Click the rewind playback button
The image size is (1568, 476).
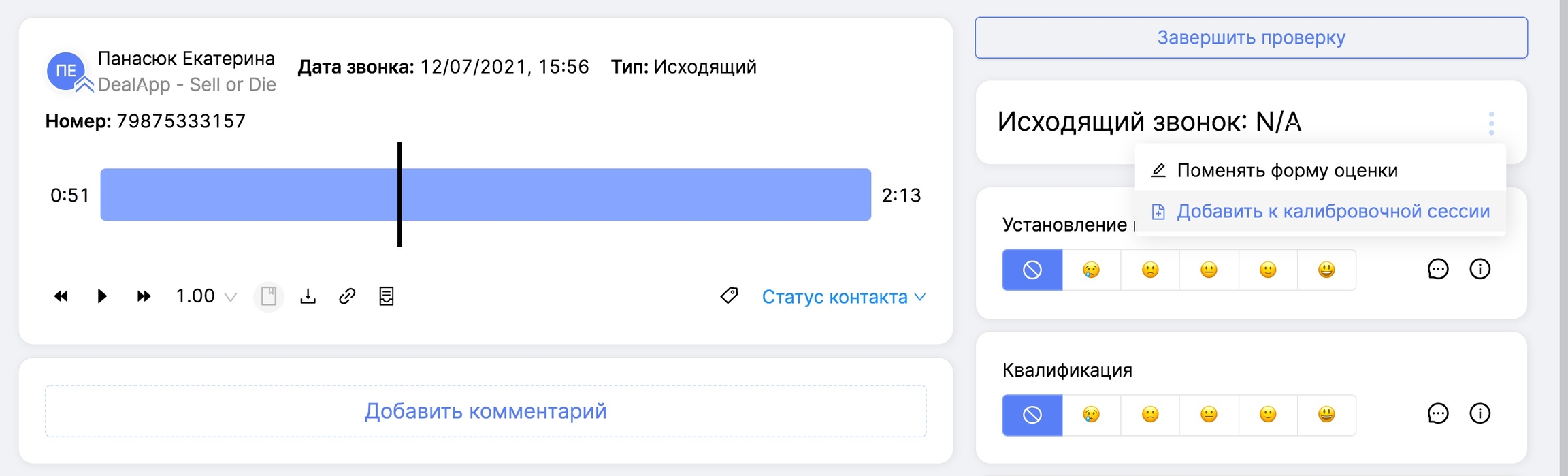click(x=61, y=296)
